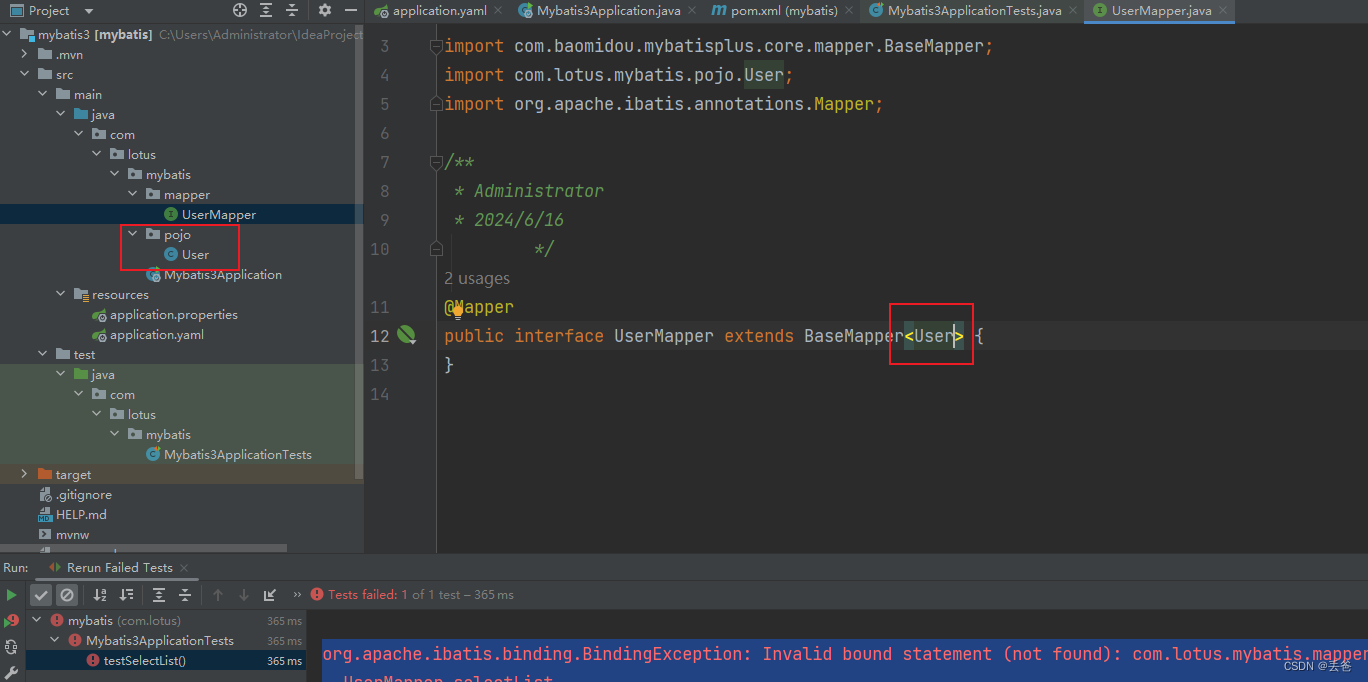
Task: Open the wrench settings icon in Run sidebar
Action: pyautogui.click(x=12, y=672)
